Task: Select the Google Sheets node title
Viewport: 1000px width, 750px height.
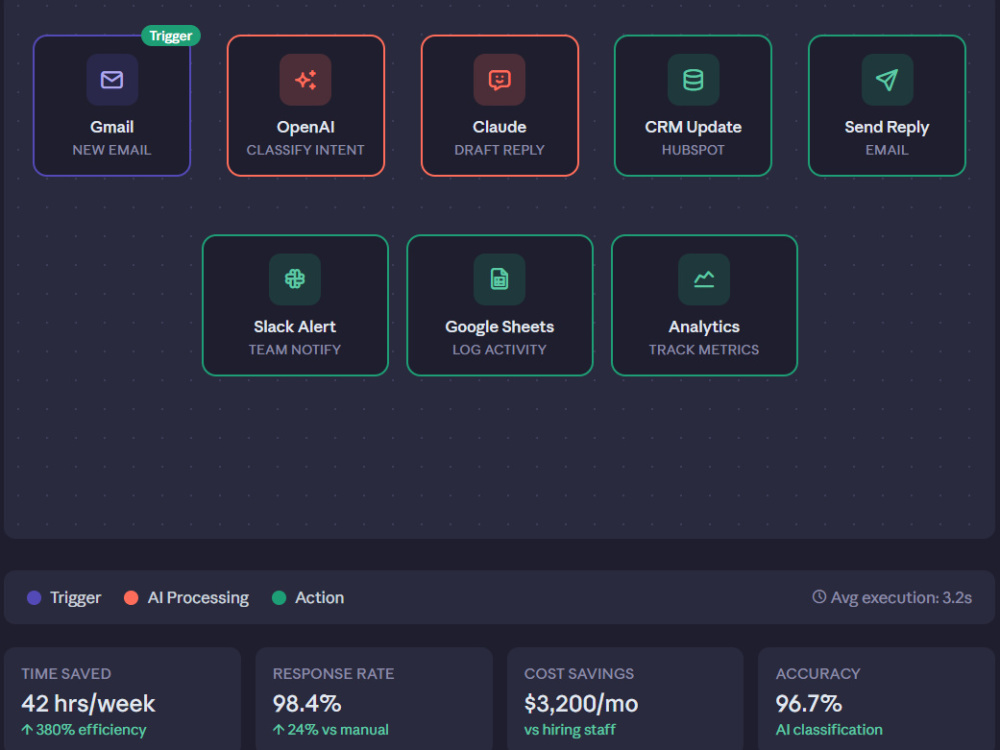Action: point(499,327)
